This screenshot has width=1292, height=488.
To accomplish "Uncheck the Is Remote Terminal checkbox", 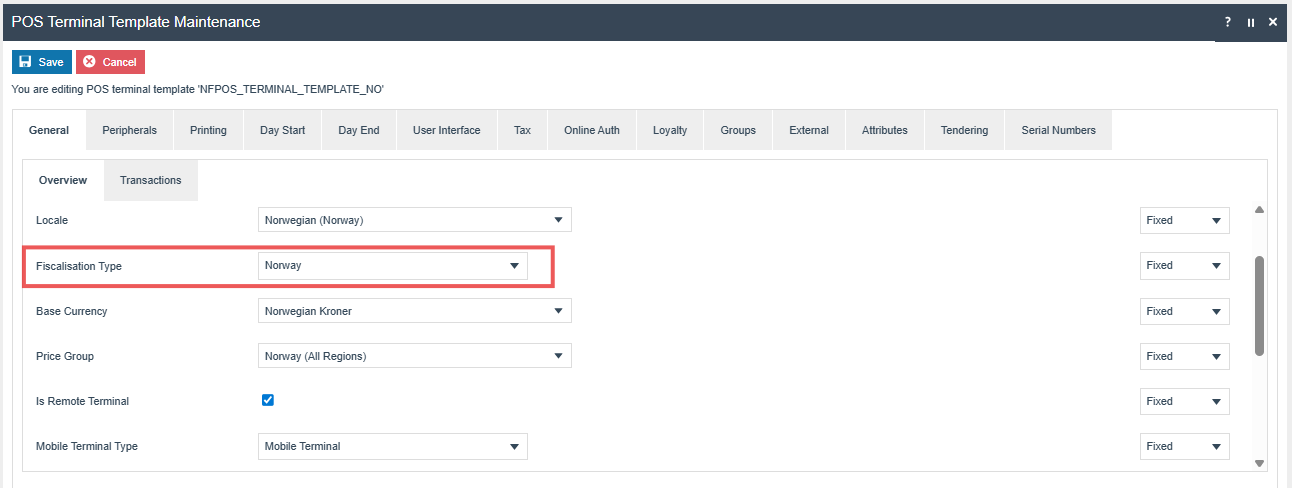I will pos(268,400).
